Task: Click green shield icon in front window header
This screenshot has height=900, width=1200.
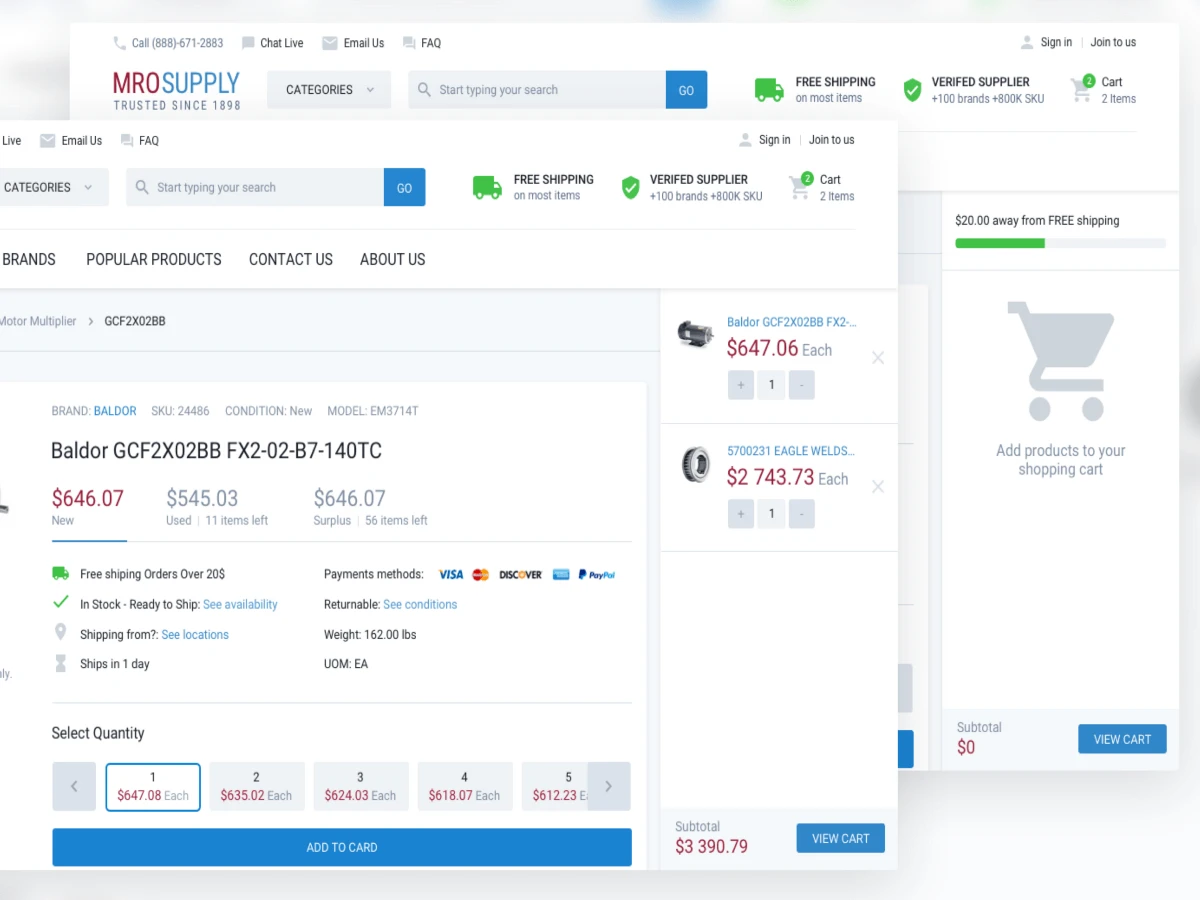Action: tap(630, 188)
